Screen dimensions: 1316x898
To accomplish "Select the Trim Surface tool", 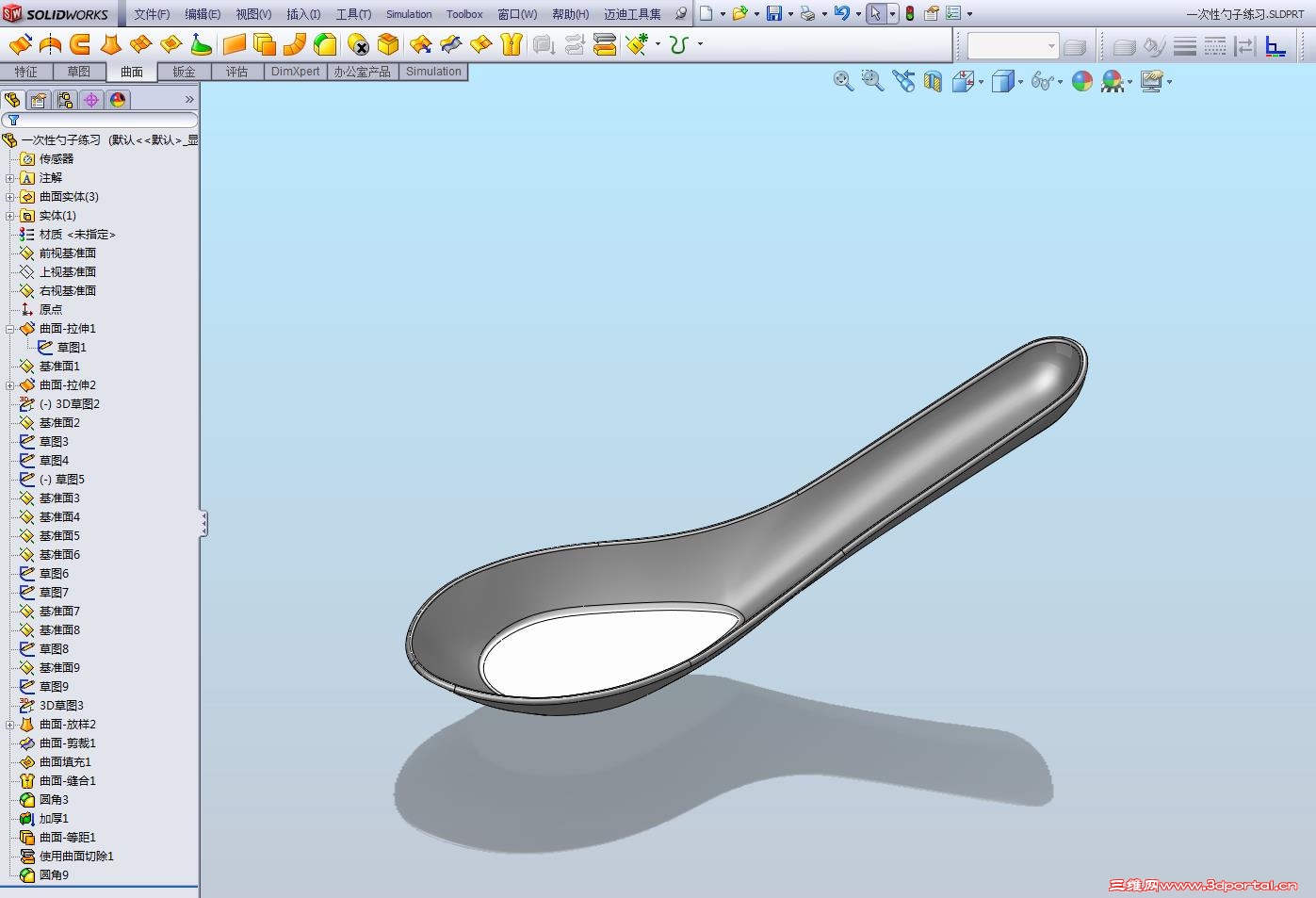I will 451,44.
